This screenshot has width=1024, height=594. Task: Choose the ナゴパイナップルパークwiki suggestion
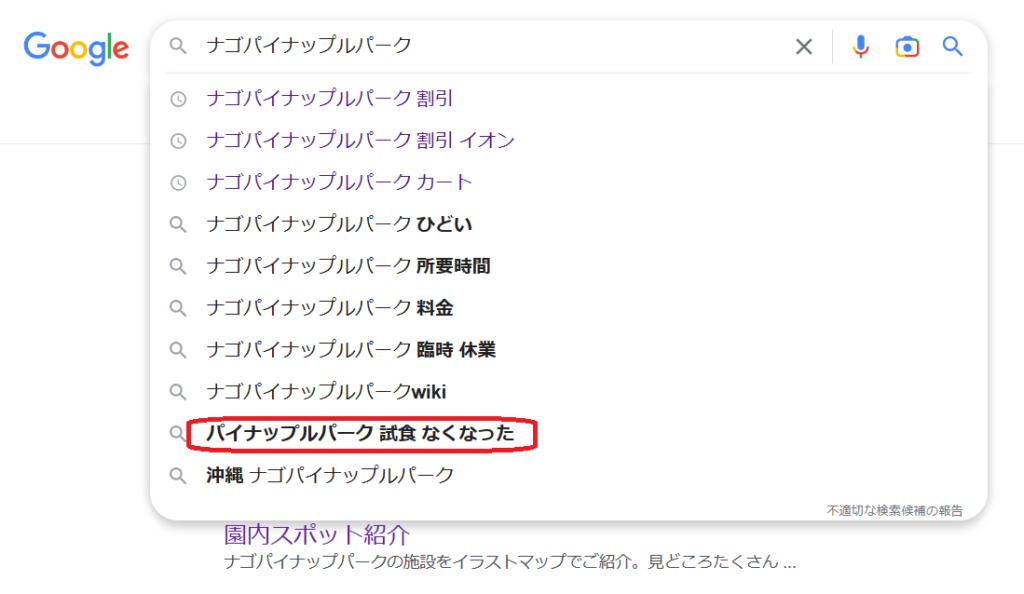pyautogui.click(x=326, y=391)
